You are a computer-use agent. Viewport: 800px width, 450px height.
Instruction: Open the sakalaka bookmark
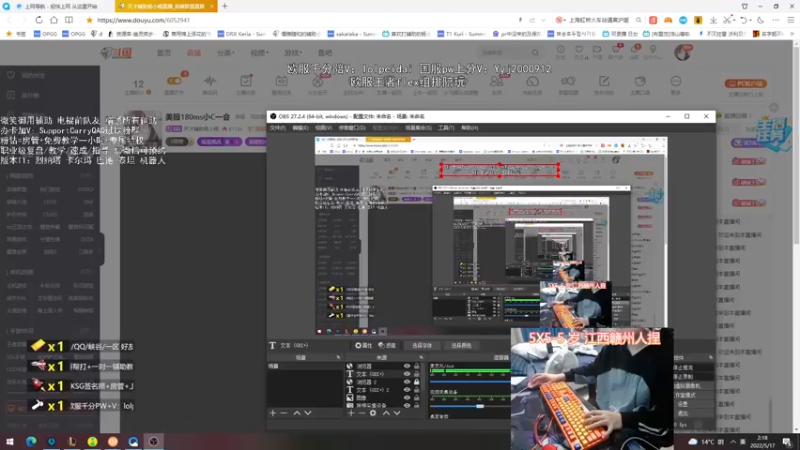[352, 34]
